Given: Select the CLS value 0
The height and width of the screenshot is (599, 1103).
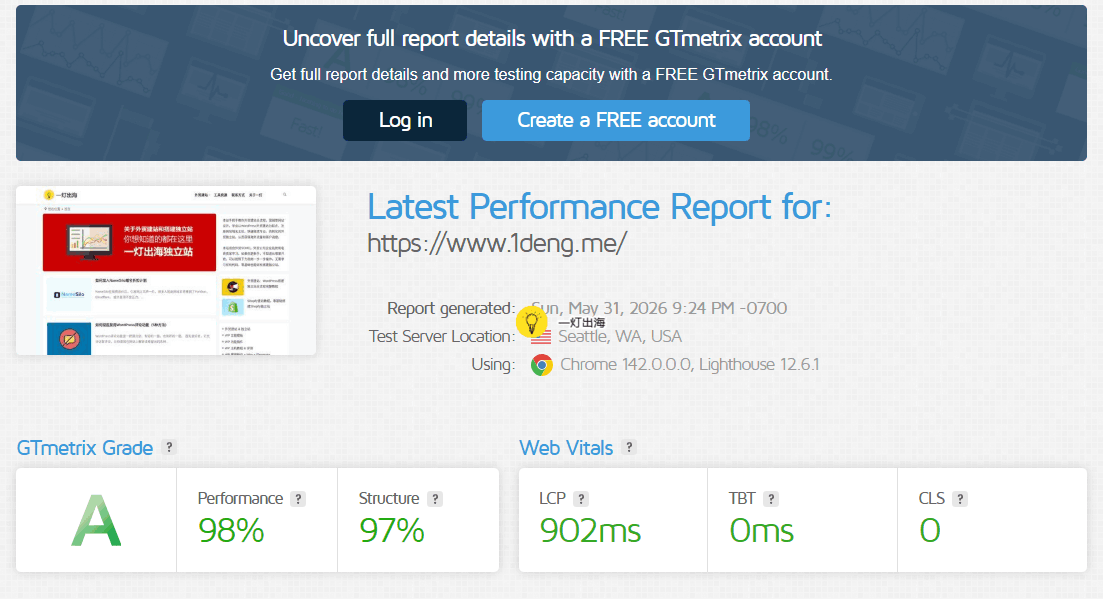Looking at the screenshot, I should (930, 531).
